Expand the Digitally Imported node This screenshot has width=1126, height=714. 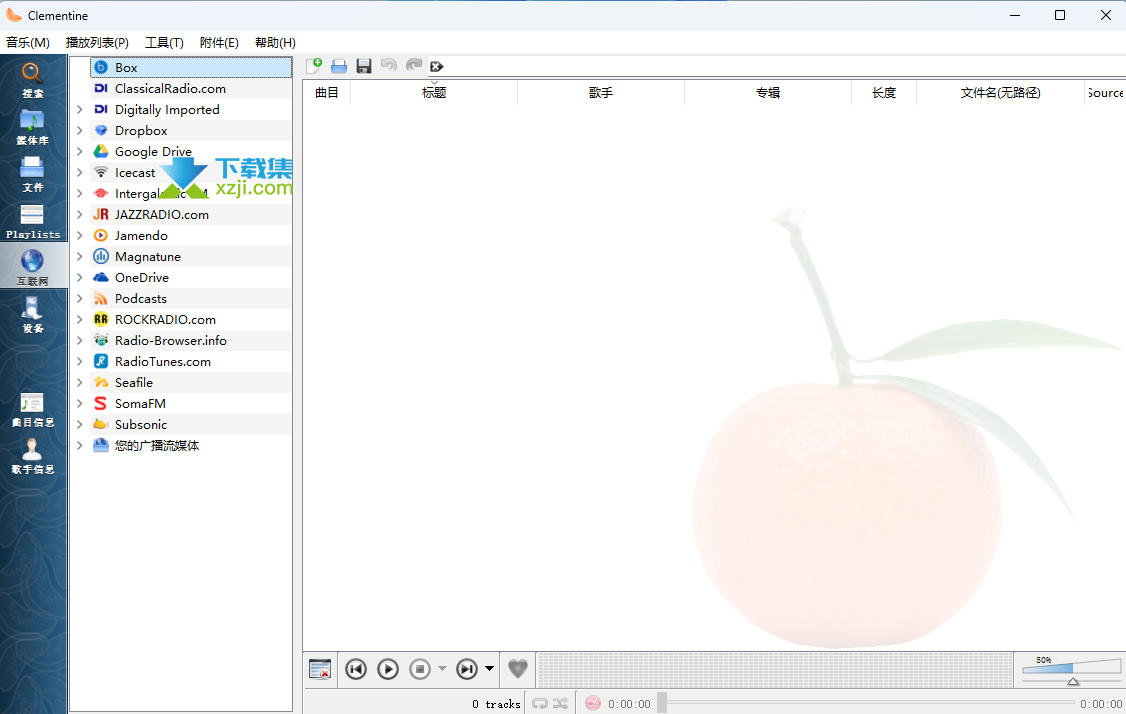(x=80, y=109)
